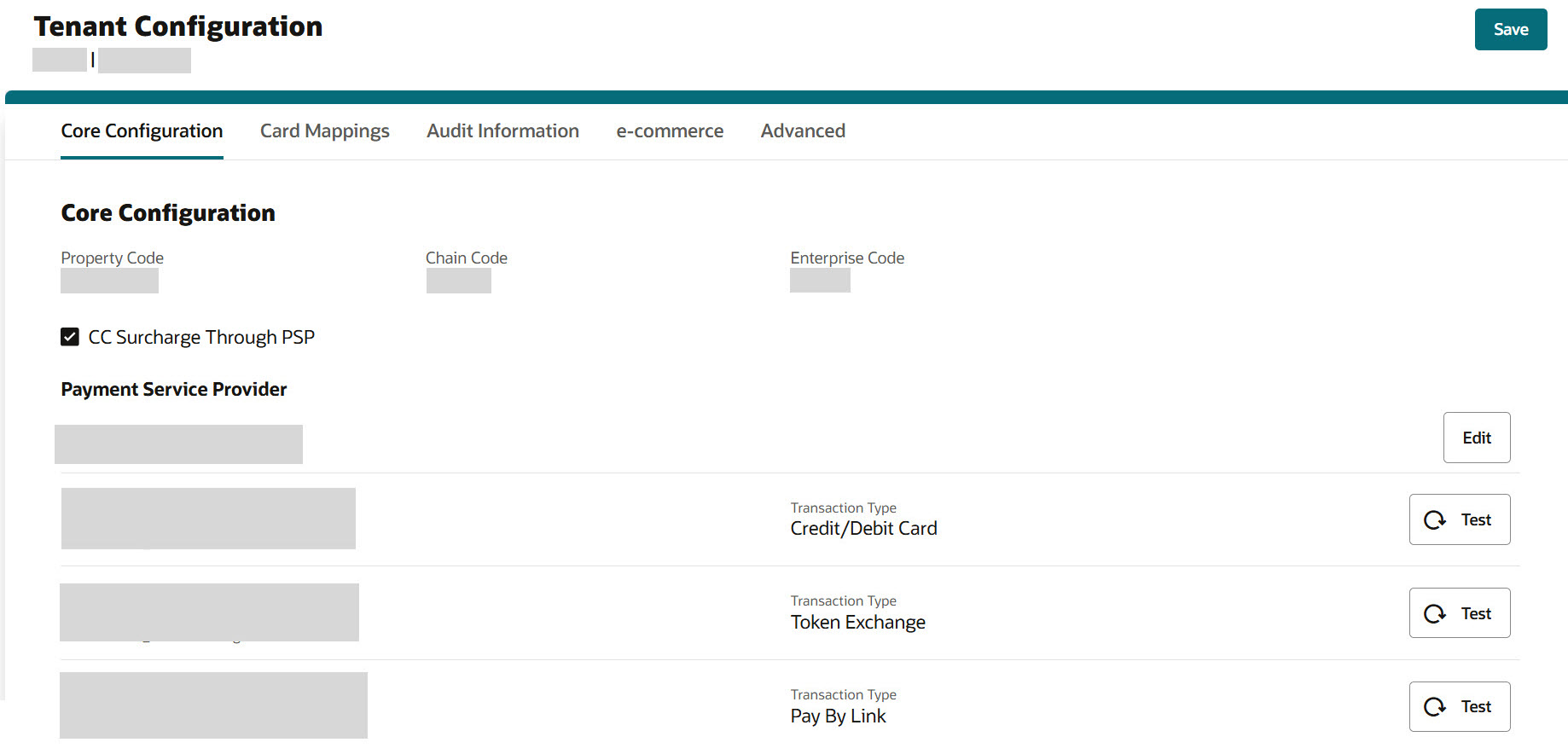Viewport: 1568px width, 754px height.
Task: Toggle the CC Surcharge Through PSP checkbox
Action: click(70, 337)
